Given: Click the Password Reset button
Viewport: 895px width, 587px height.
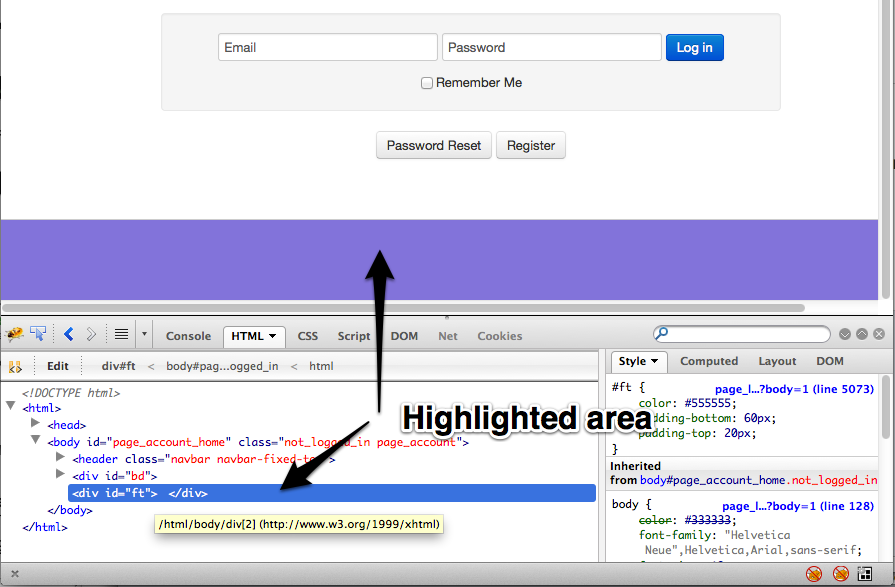Looking at the screenshot, I should (434, 145).
